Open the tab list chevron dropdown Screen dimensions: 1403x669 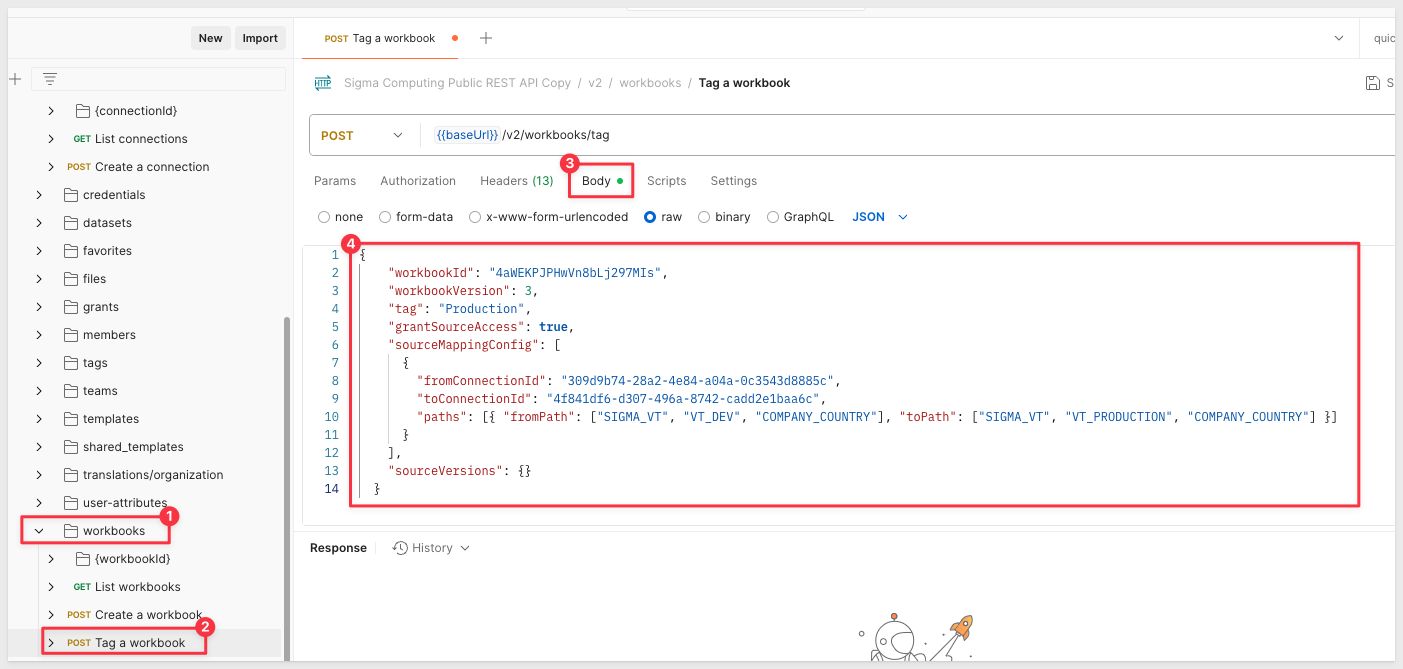point(1339,38)
